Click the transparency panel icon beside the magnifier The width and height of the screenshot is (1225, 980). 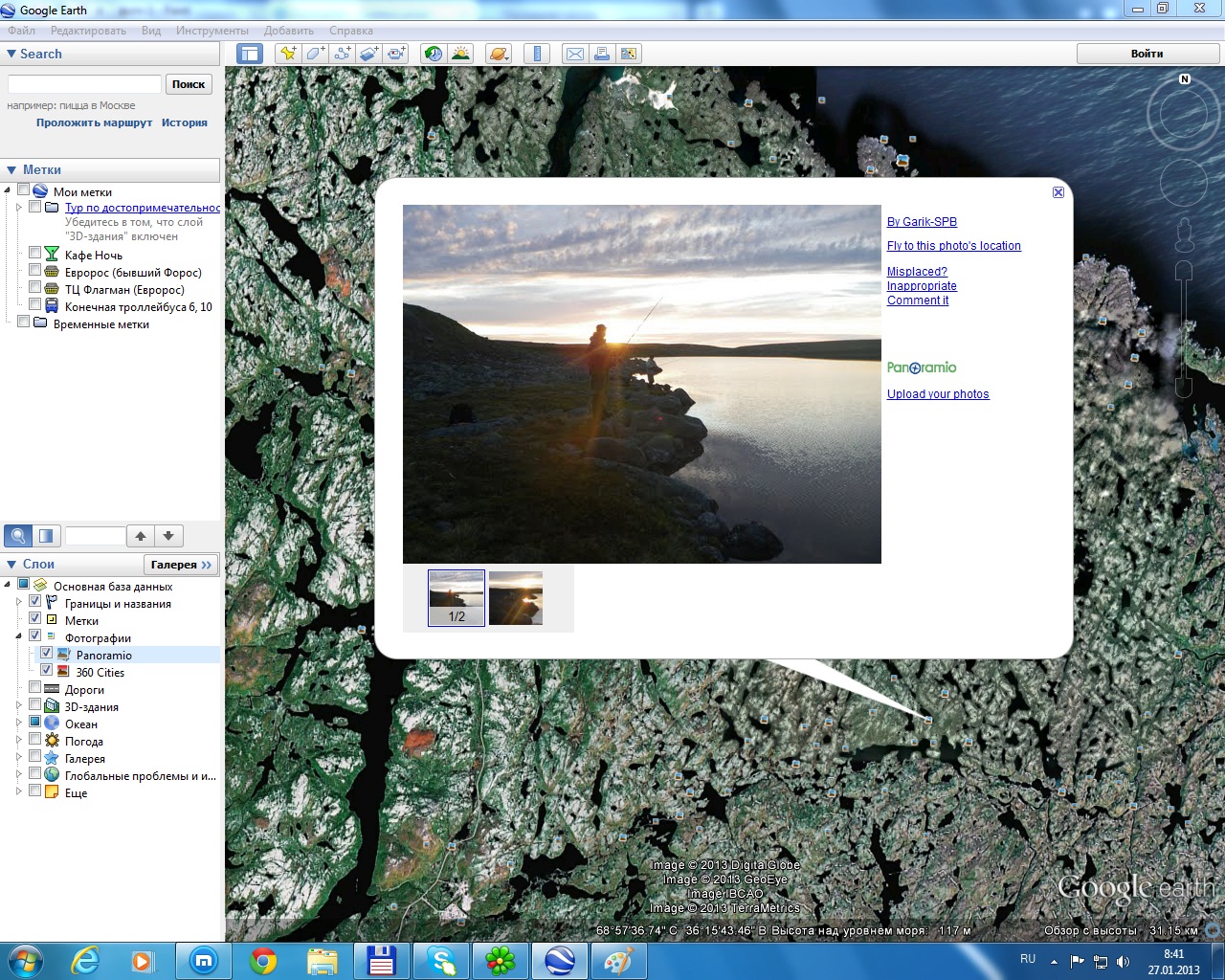(45, 536)
